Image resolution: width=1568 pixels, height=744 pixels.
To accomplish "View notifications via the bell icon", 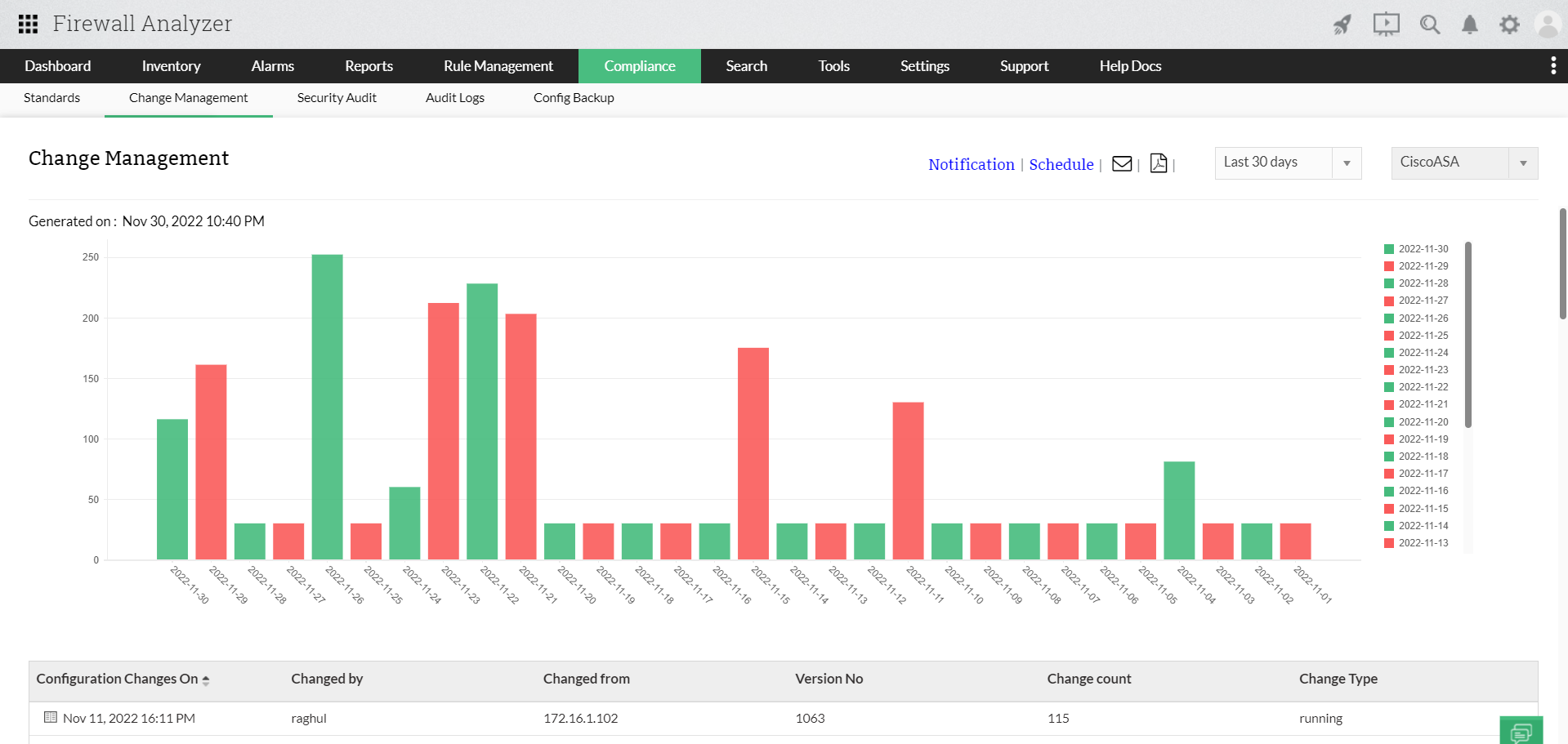I will [x=1469, y=25].
